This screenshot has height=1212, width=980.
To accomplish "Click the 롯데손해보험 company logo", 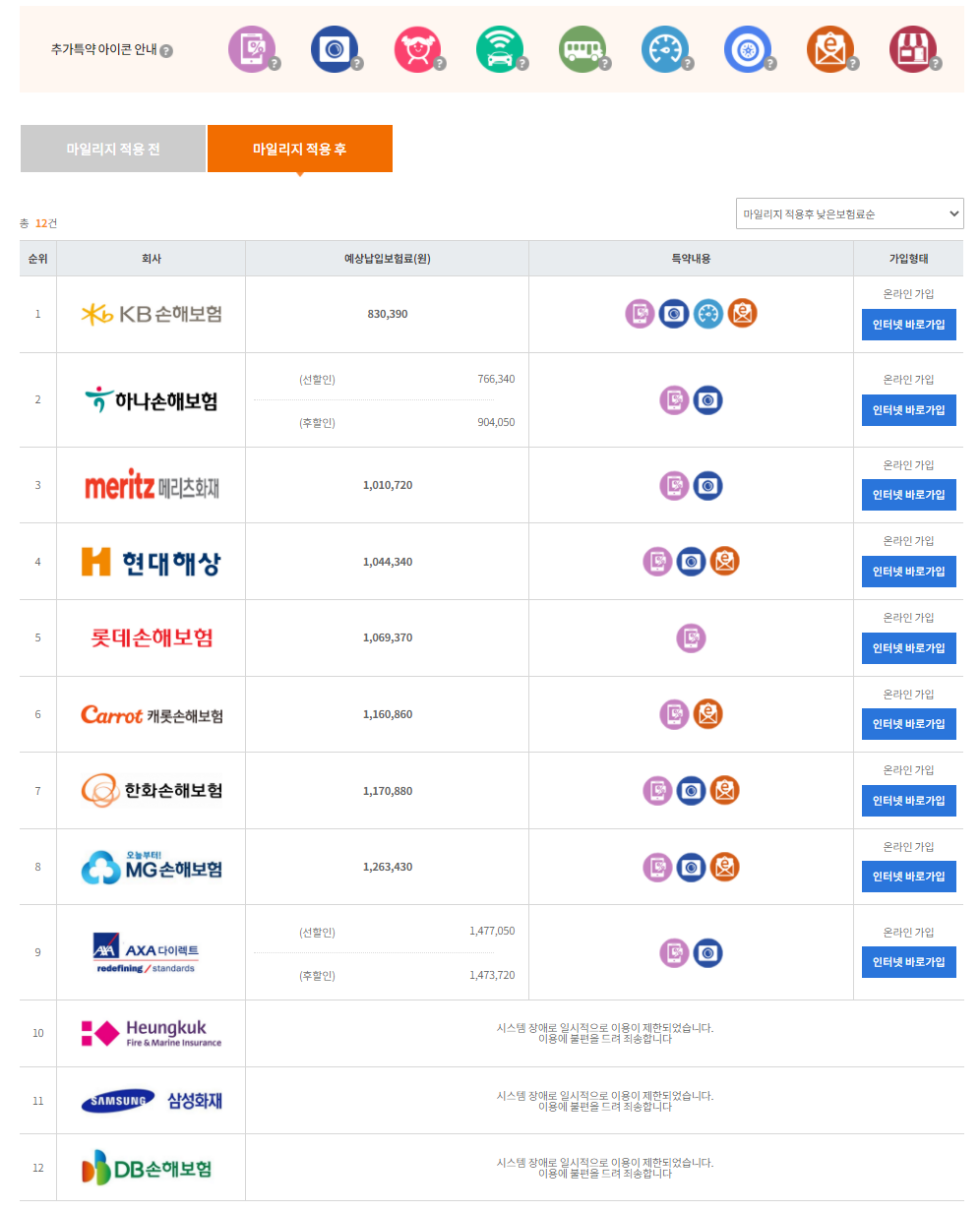I will click(x=152, y=637).
